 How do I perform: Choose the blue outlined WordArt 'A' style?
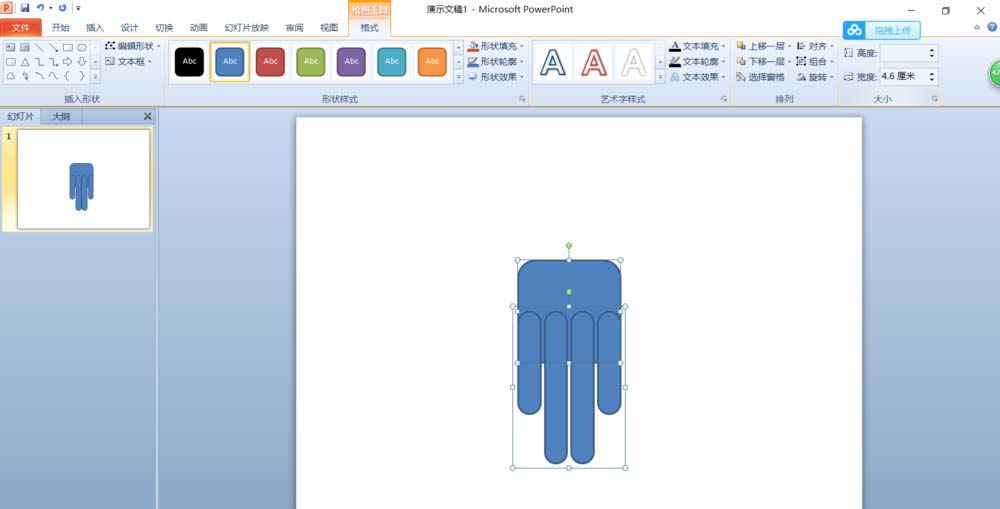click(553, 62)
